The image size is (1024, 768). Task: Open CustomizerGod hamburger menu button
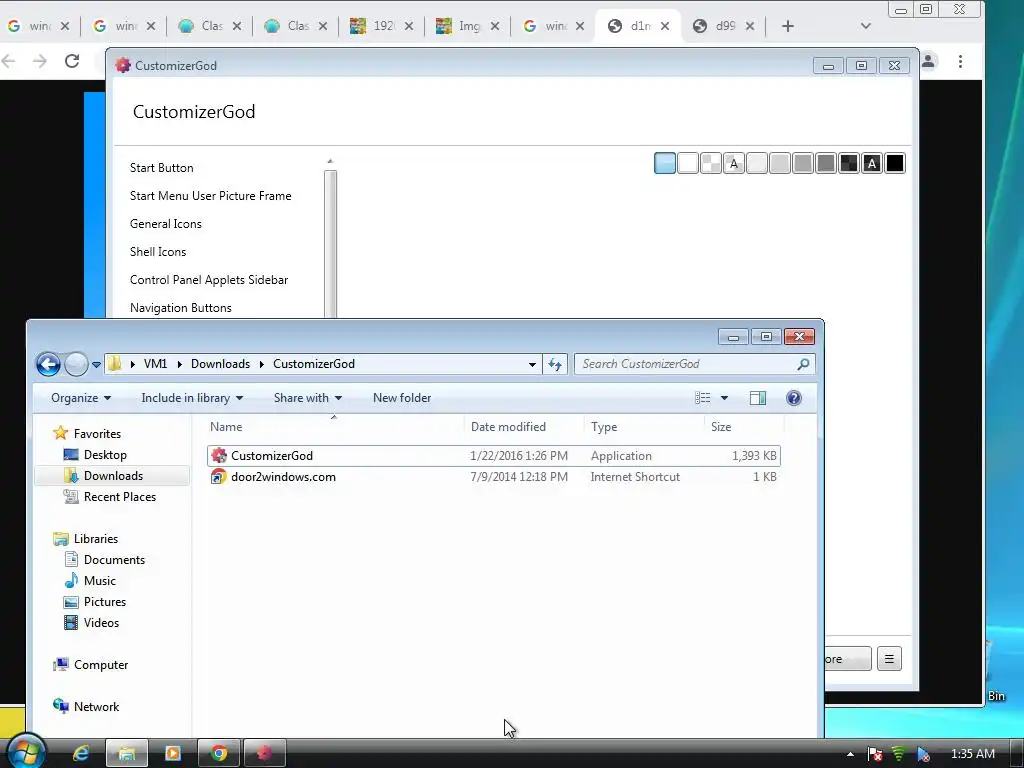(889, 659)
